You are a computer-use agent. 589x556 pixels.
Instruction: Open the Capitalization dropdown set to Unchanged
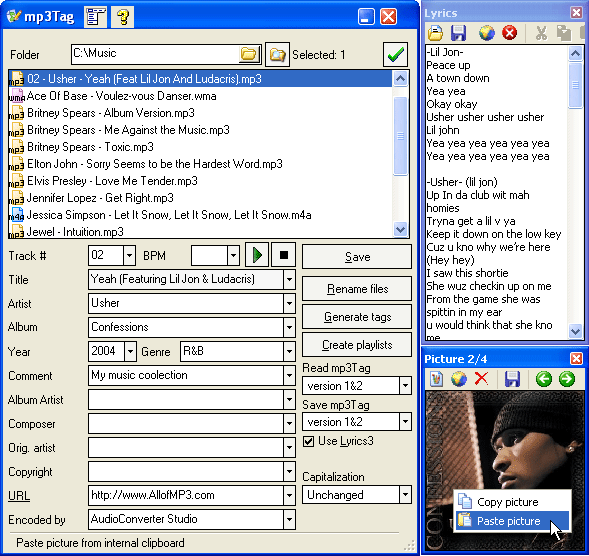pyautogui.click(x=405, y=495)
